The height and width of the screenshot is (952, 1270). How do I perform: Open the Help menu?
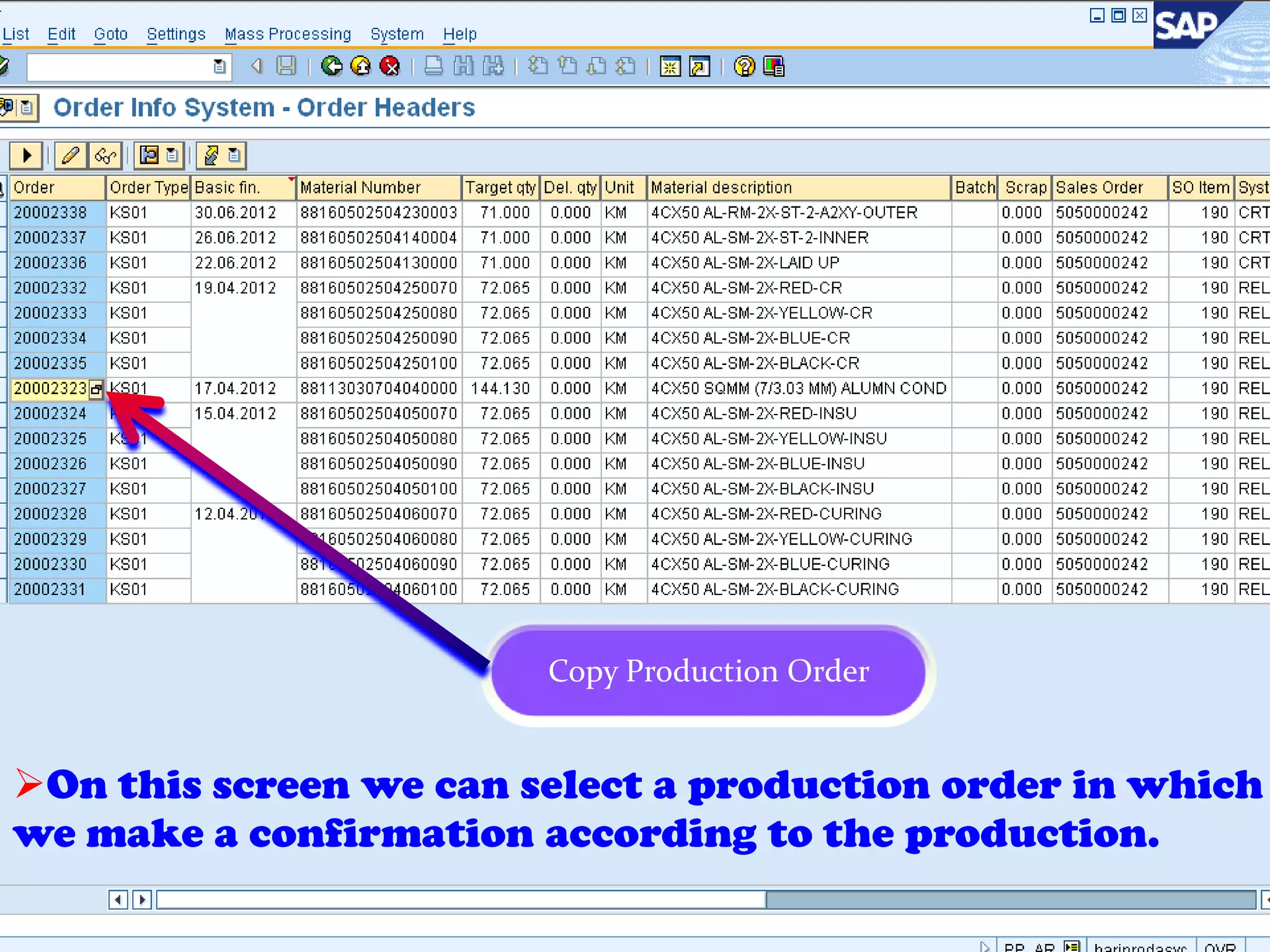(460, 33)
